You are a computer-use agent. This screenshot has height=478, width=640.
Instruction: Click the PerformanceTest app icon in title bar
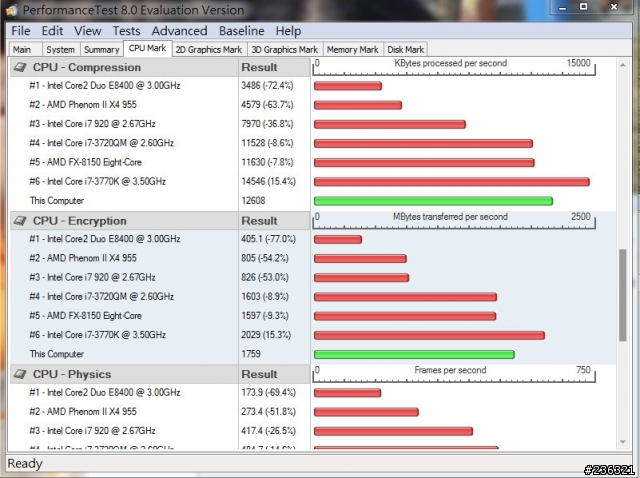(12, 10)
